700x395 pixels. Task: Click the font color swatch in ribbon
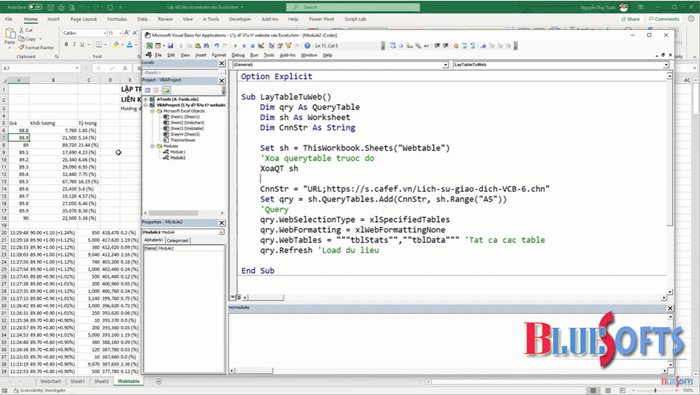pyautogui.click(x=129, y=45)
